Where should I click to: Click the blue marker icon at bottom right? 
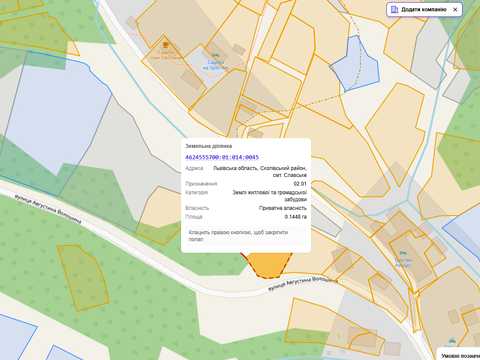(x=452, y=341)
